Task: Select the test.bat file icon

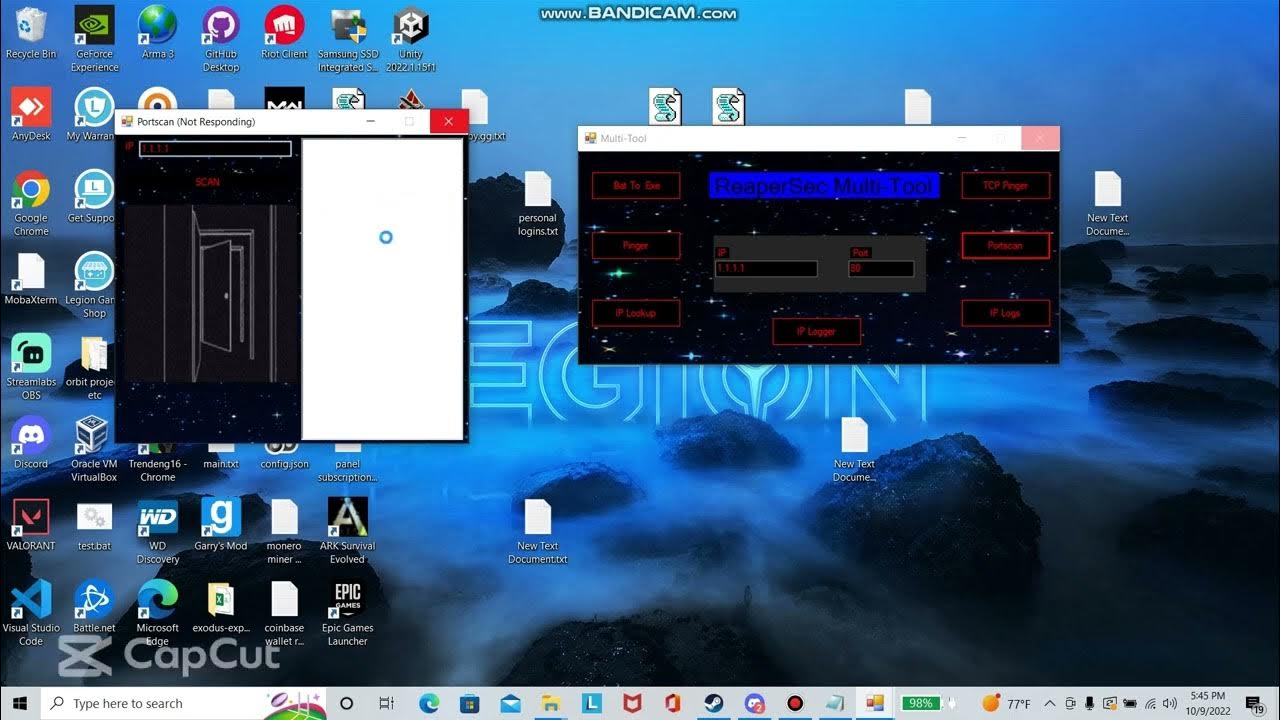Action: click(x=94, y=525)
